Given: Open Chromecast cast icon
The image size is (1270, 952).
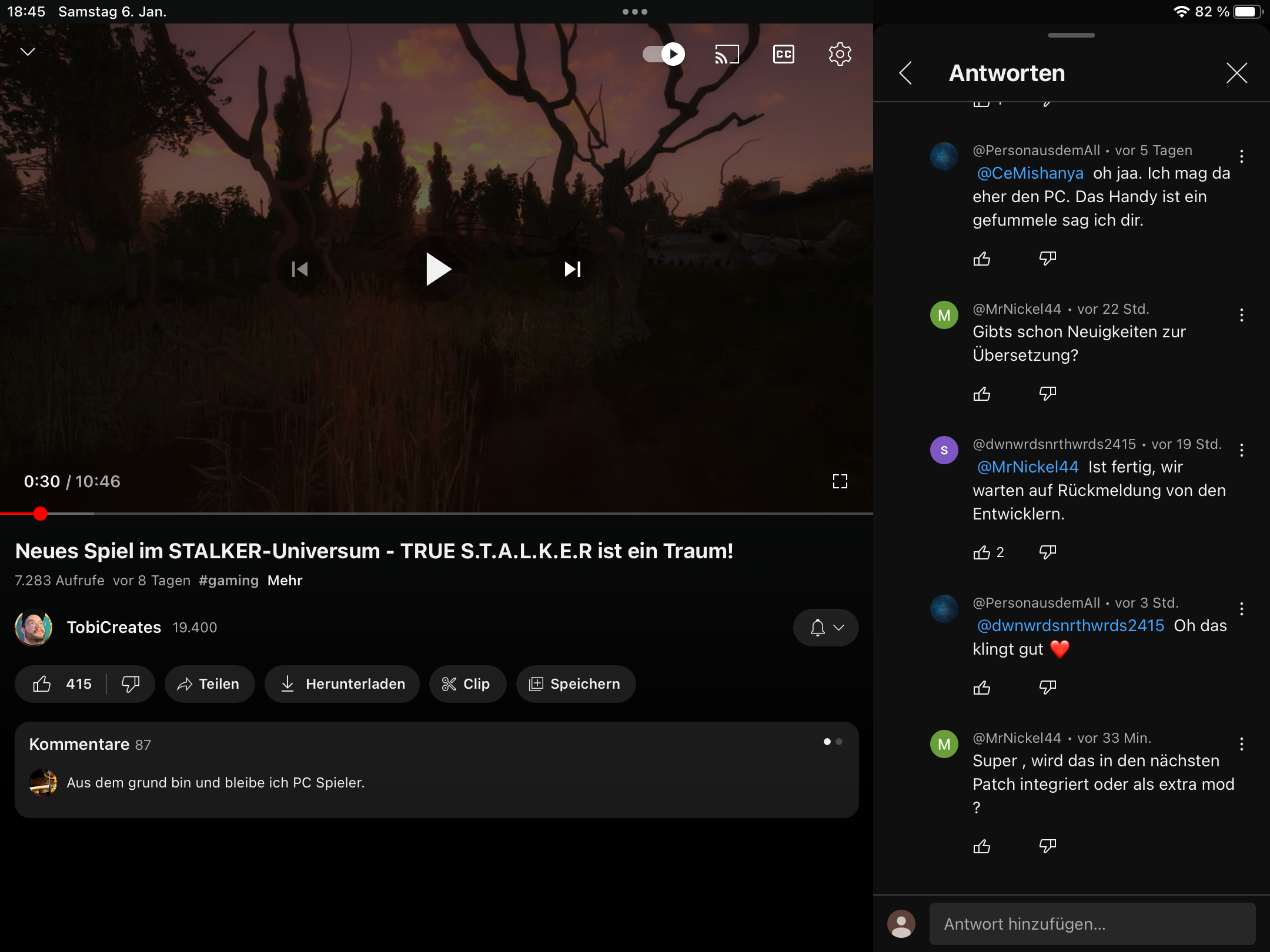Looking at the screenshot, I should [x=727, y=54].
